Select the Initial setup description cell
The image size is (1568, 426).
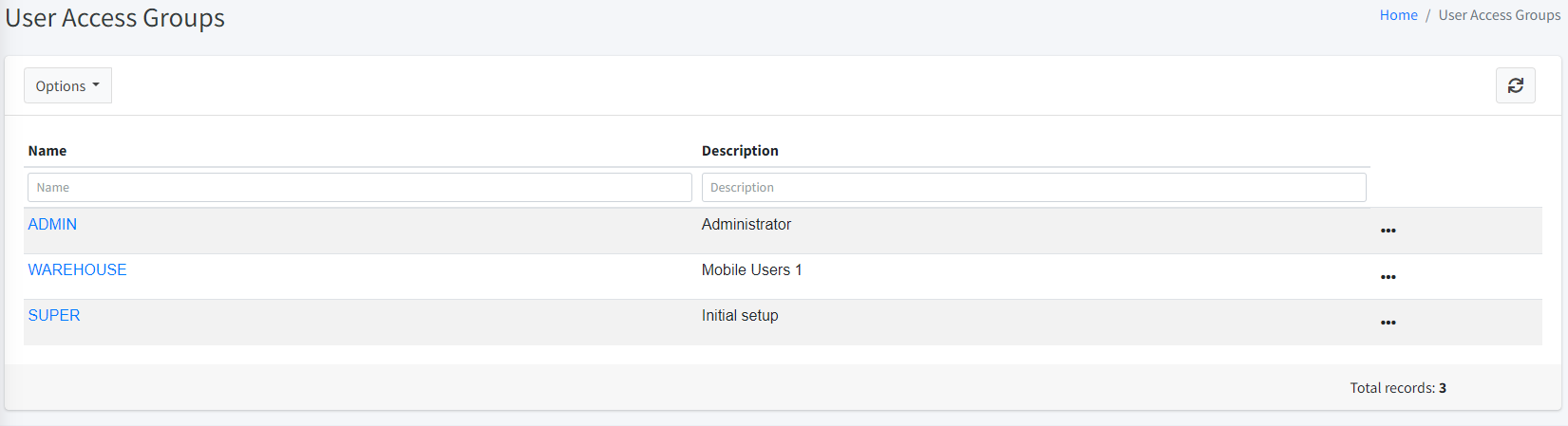tap(740, 315)
